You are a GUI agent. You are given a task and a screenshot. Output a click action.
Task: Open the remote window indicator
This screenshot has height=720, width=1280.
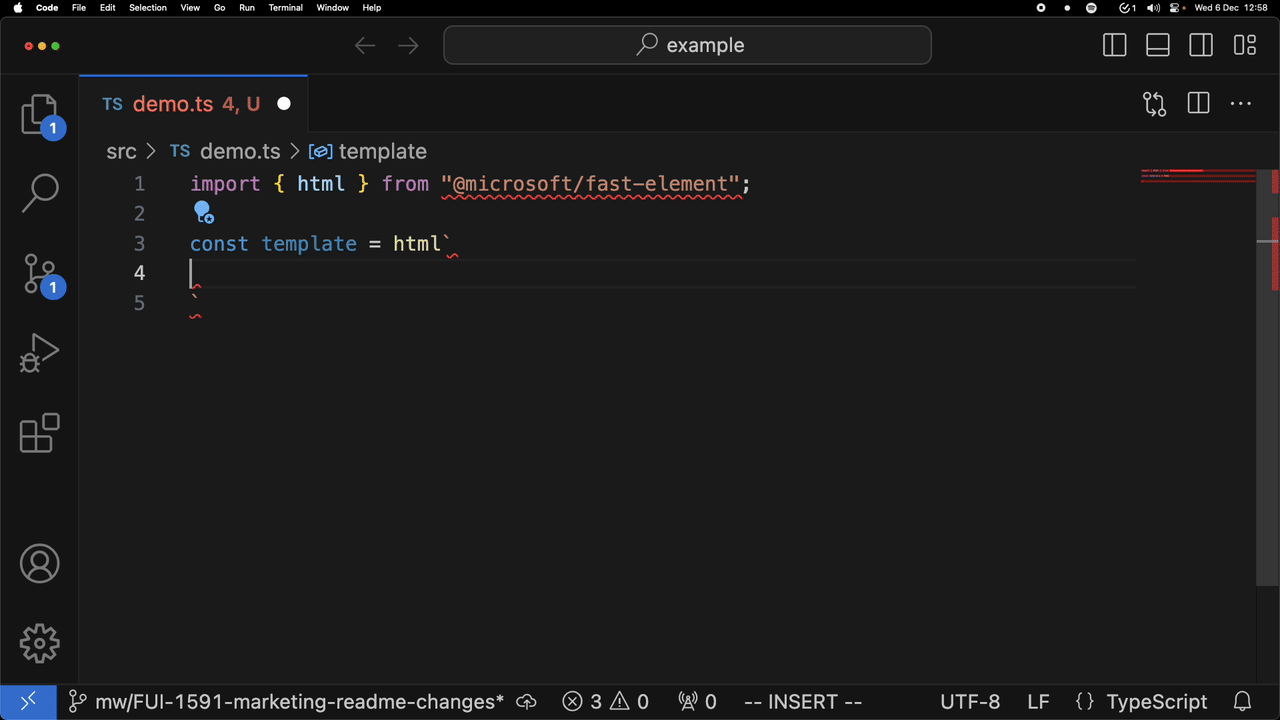(28, 702)
